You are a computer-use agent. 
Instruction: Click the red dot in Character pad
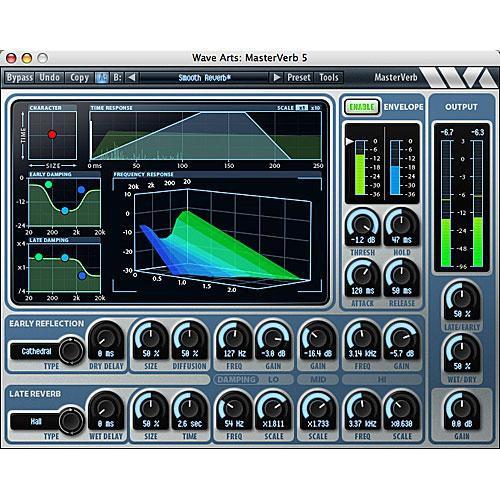point(52,134)
